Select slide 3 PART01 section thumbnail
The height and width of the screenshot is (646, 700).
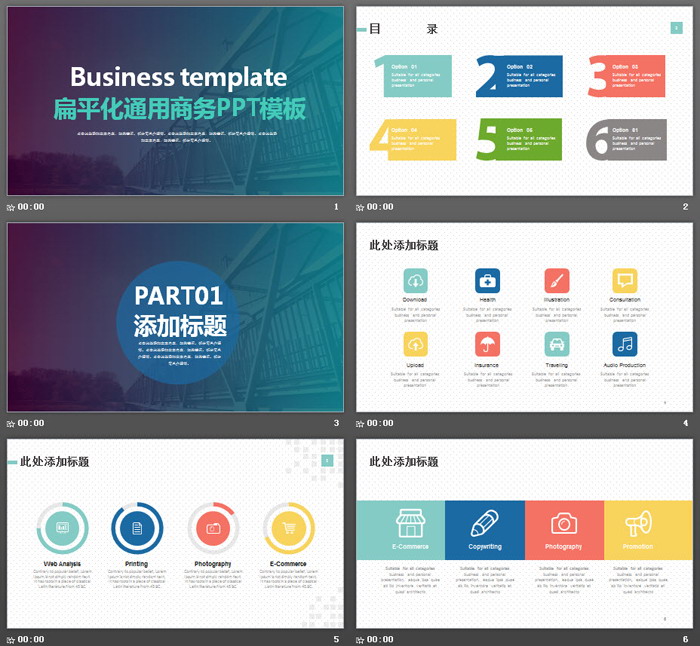click(175, 317)
